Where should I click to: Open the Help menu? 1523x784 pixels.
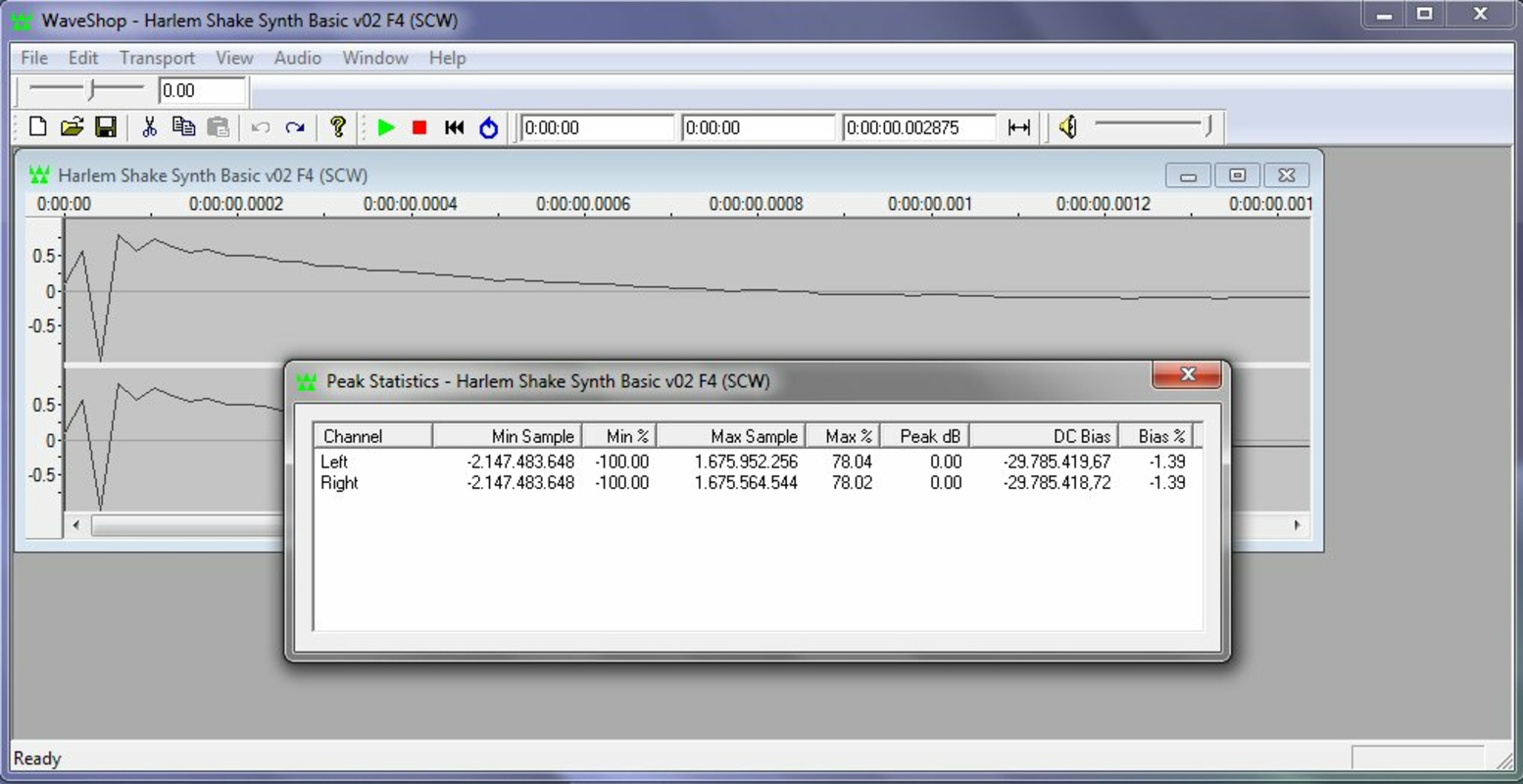pos(447,58)
